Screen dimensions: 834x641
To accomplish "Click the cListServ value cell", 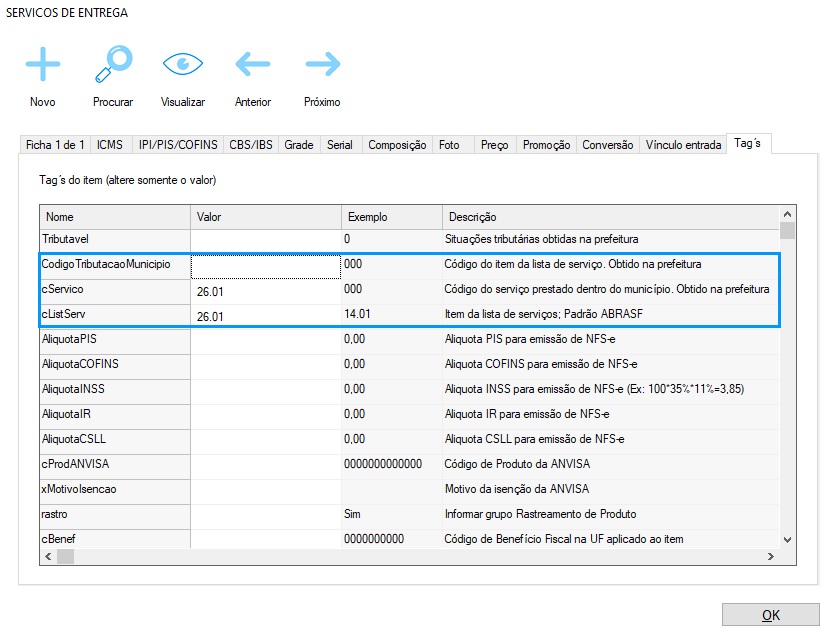I will tap(265, 316).
